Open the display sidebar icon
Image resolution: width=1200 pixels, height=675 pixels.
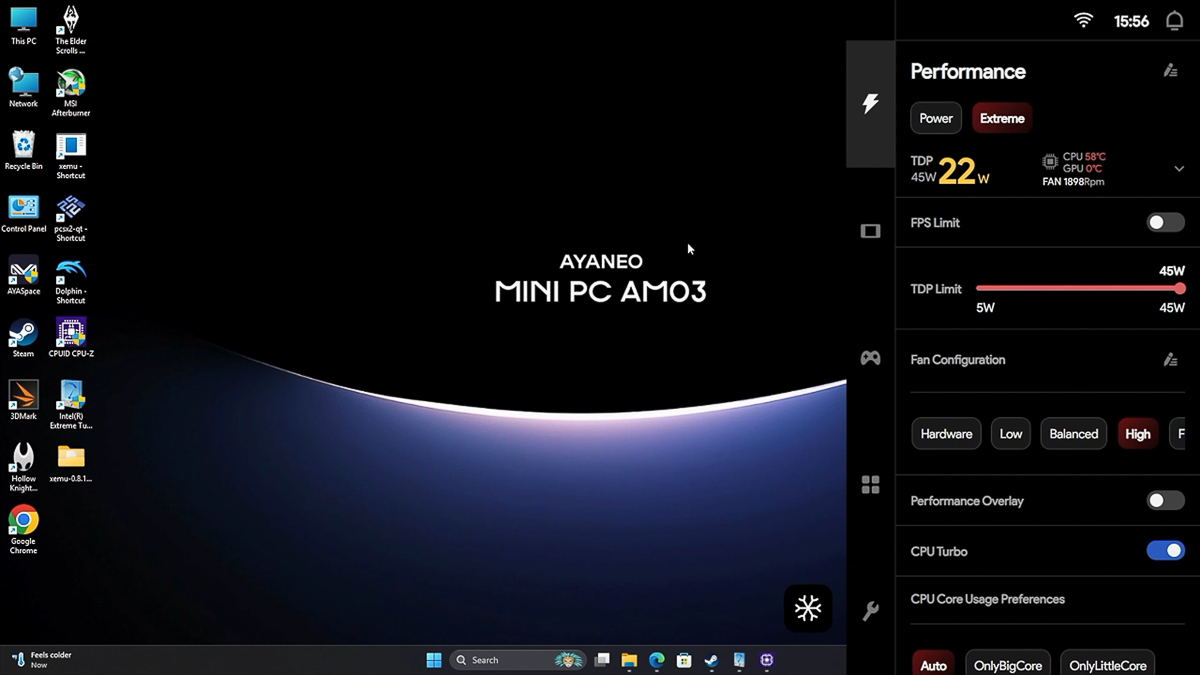point(870,231)
